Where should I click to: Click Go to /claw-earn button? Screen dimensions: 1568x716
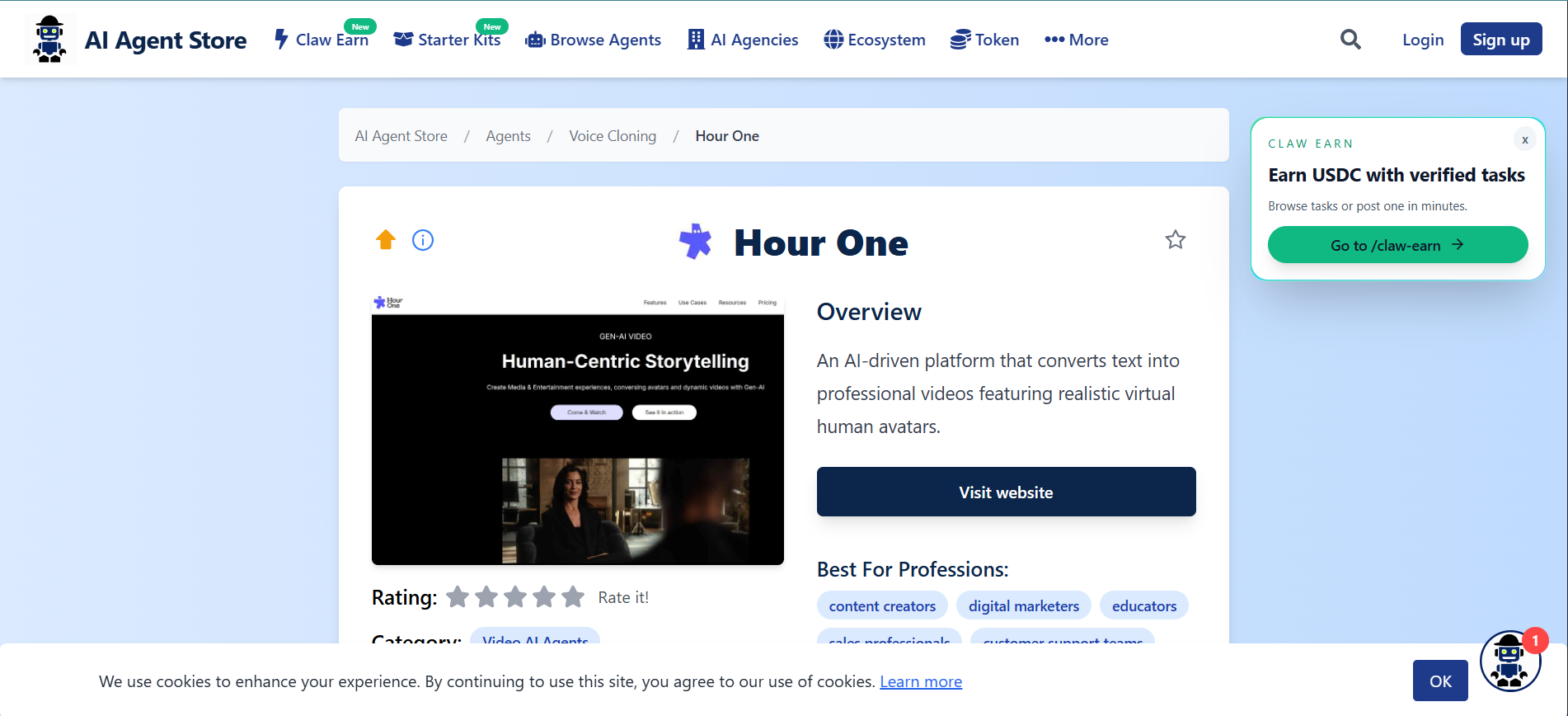(x=1398, y=245)
